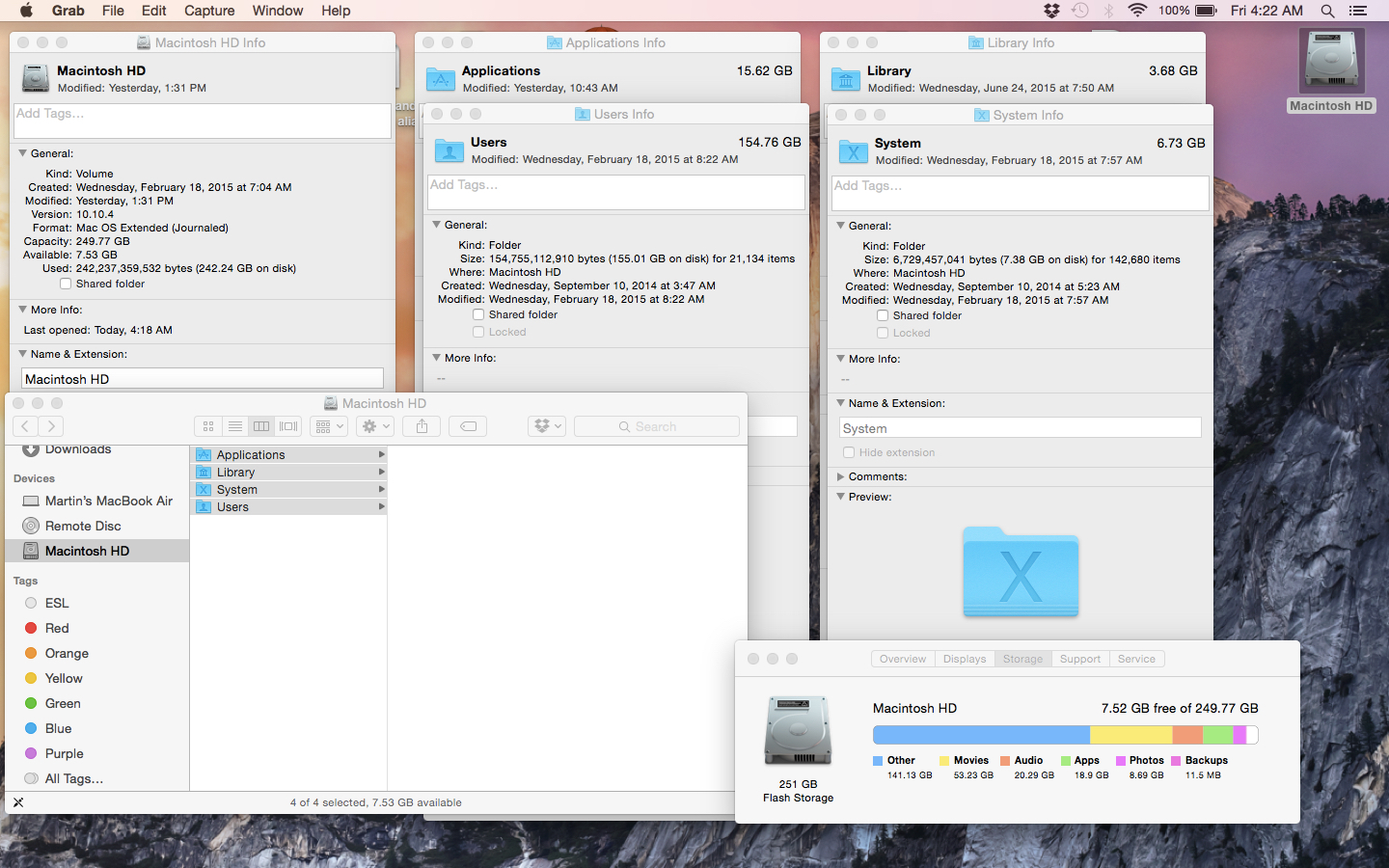
Task: Click the System name field in System Info
Action: click(x=1021, y=428)
